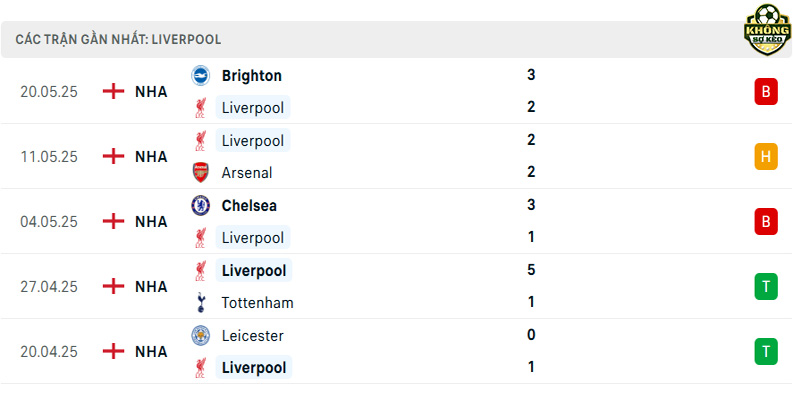The width and height of the screenshot is (800, 400).
Task: Click Liverpool crest in Tottenham match row
Action: coord(201,270)
